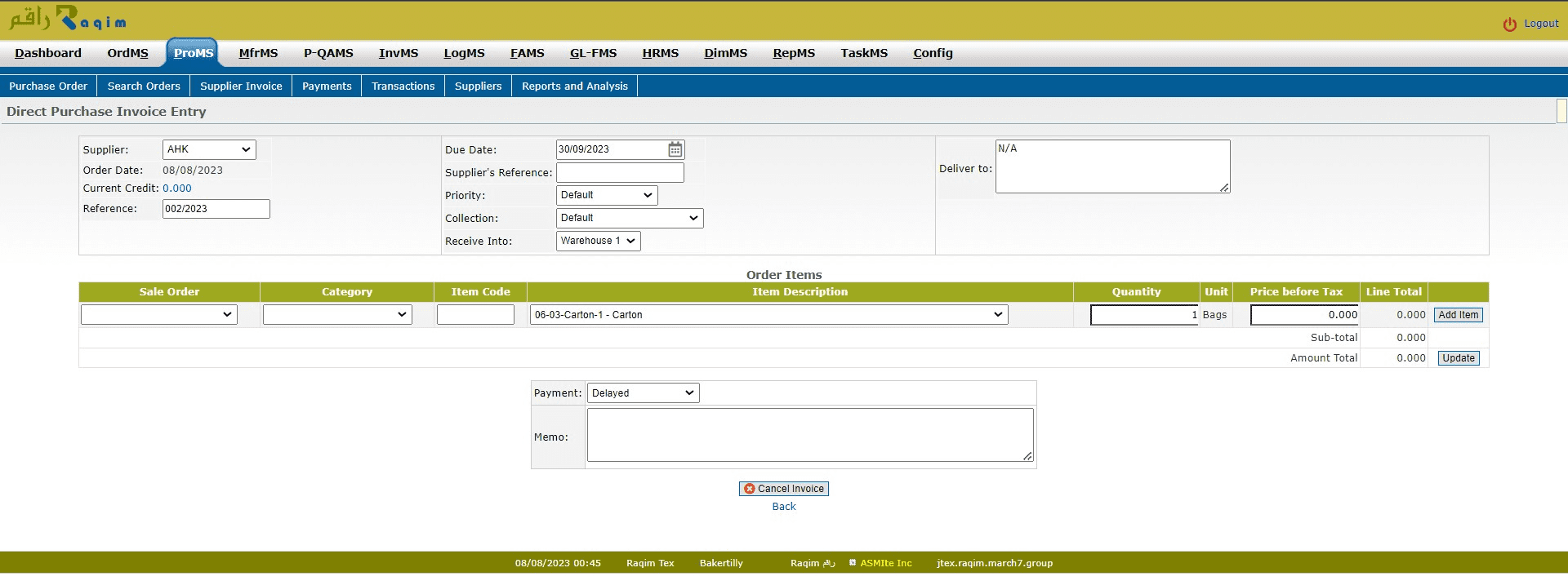The width and height of the screenshot is (1568, 581).
Task: Open the Payment dropdown set to Delayed
Action: tap(643, 393)
